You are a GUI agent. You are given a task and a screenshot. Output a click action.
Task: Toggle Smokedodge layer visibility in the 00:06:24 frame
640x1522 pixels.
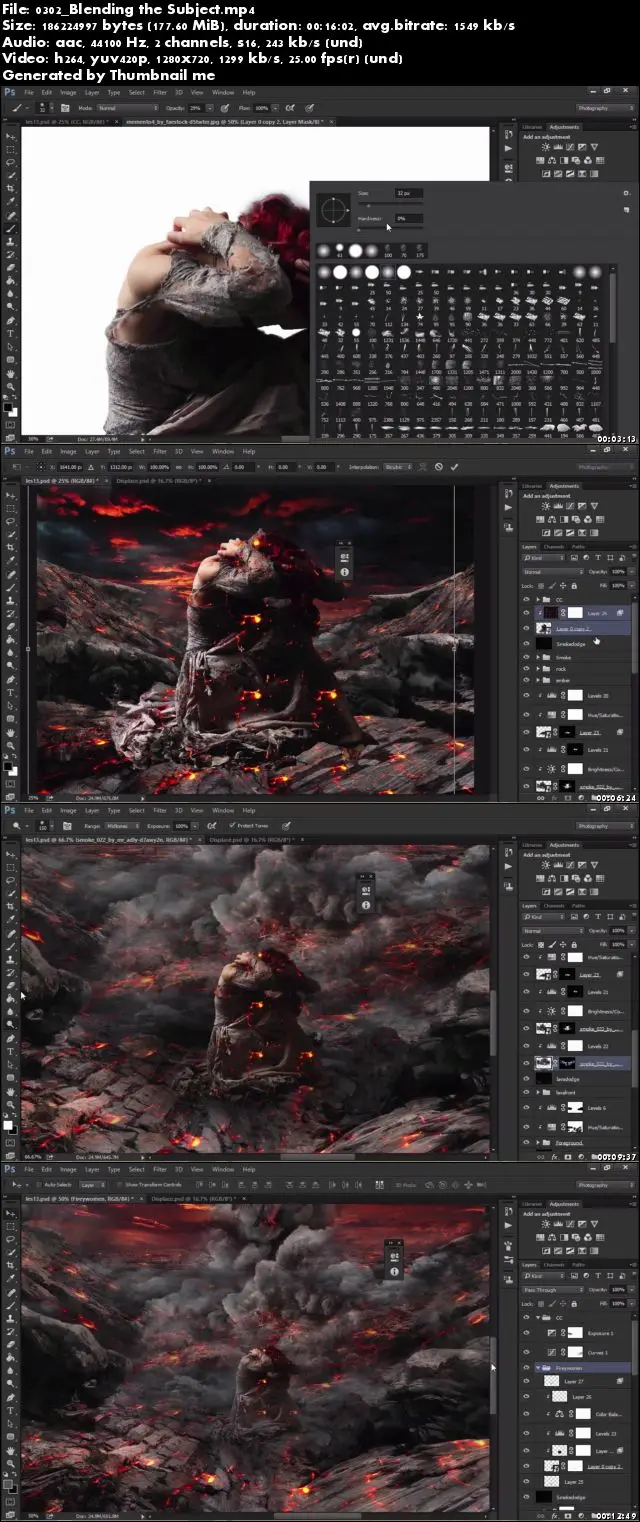tap(526, 644)
